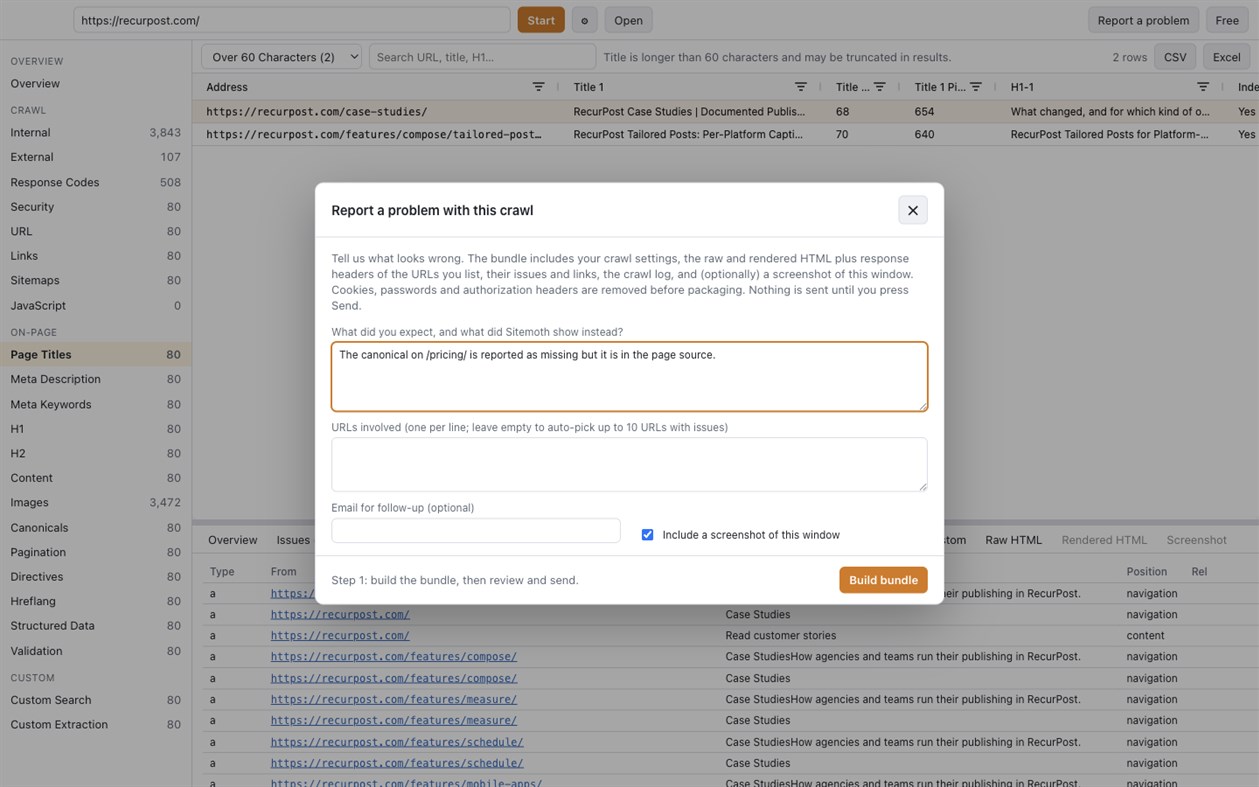
Task: Close the Report a problem dialog
Action: tap(912, 210)
